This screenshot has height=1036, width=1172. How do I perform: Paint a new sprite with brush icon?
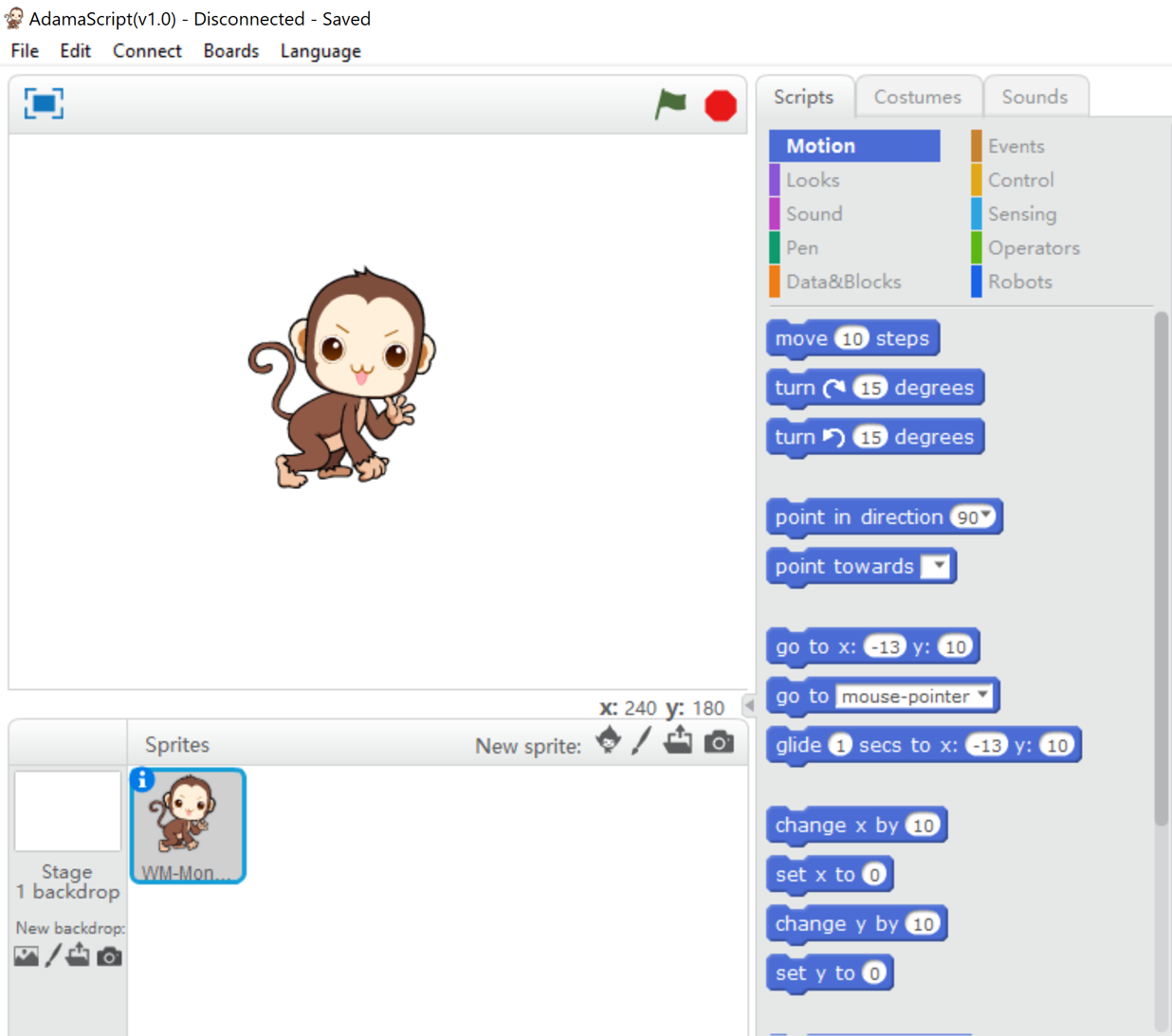tap(642, 741)
